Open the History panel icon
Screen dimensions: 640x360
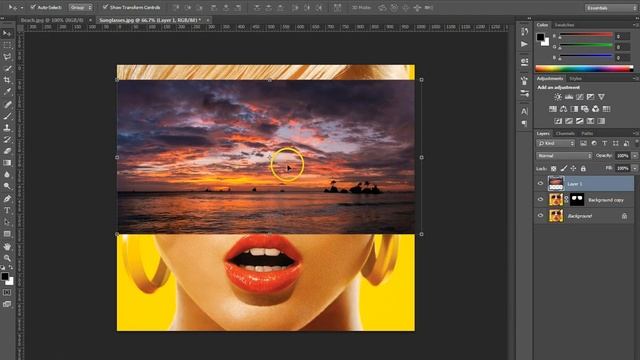tap(524, 31)
